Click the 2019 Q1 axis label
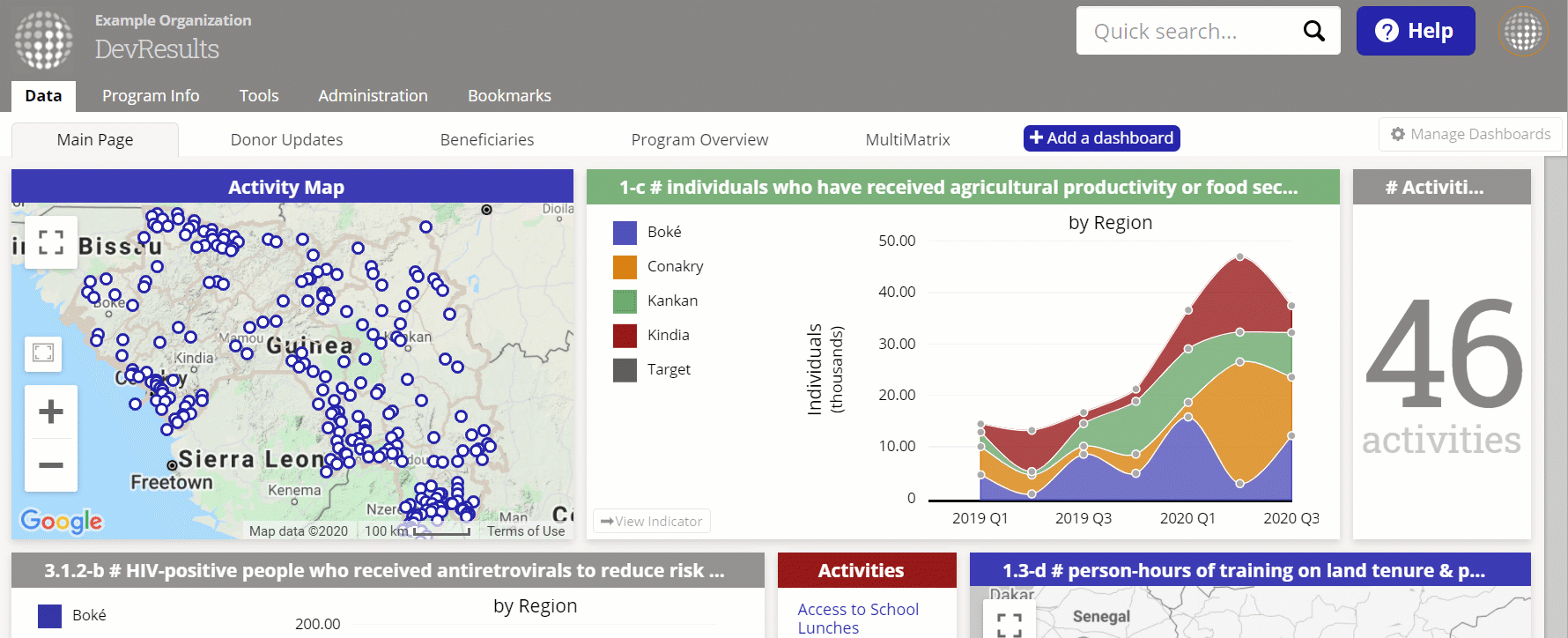The image size is (1568, 638). pos(980,518)
